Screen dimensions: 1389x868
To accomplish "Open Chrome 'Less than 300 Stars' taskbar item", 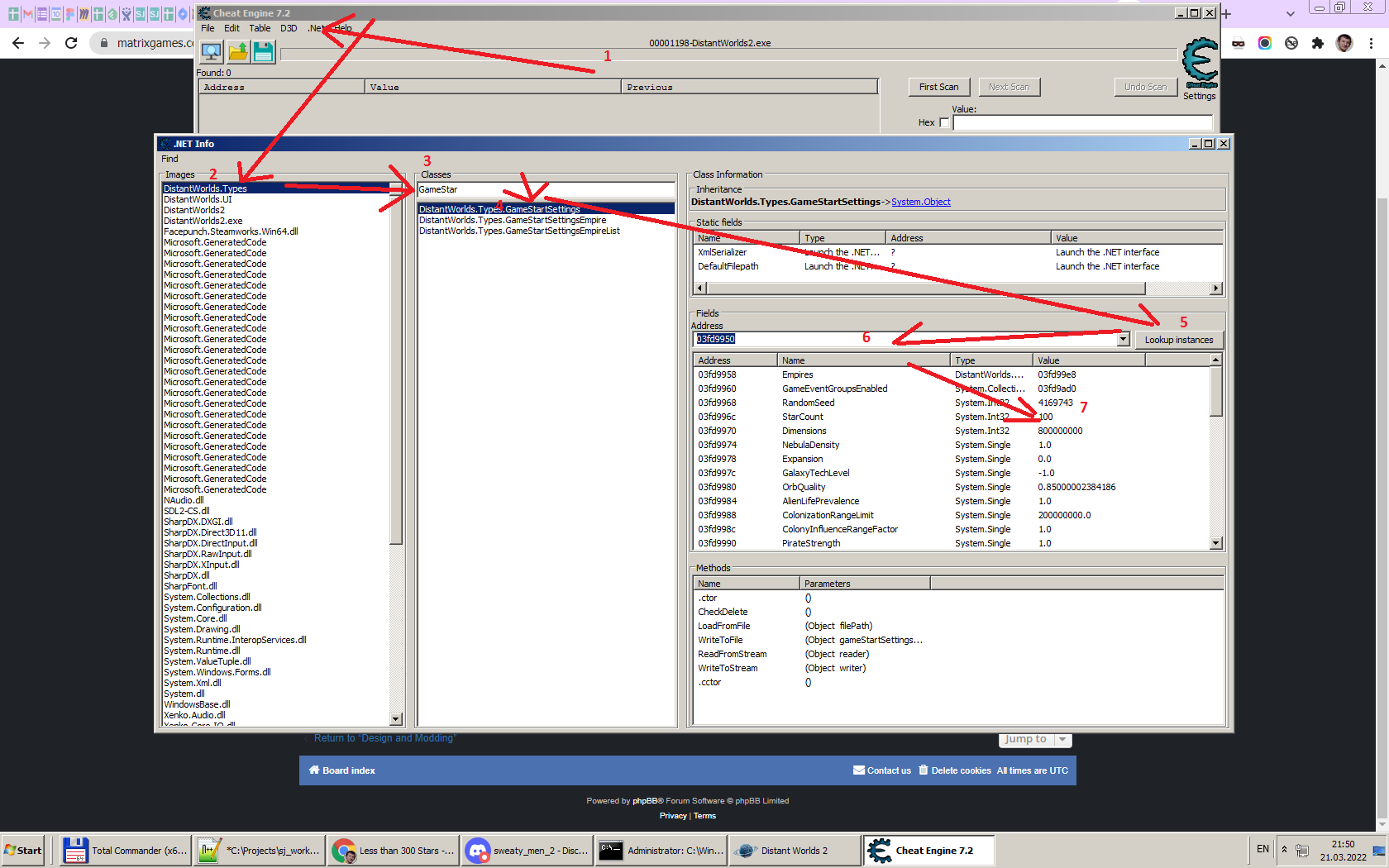I will click(x=394, y=850).
